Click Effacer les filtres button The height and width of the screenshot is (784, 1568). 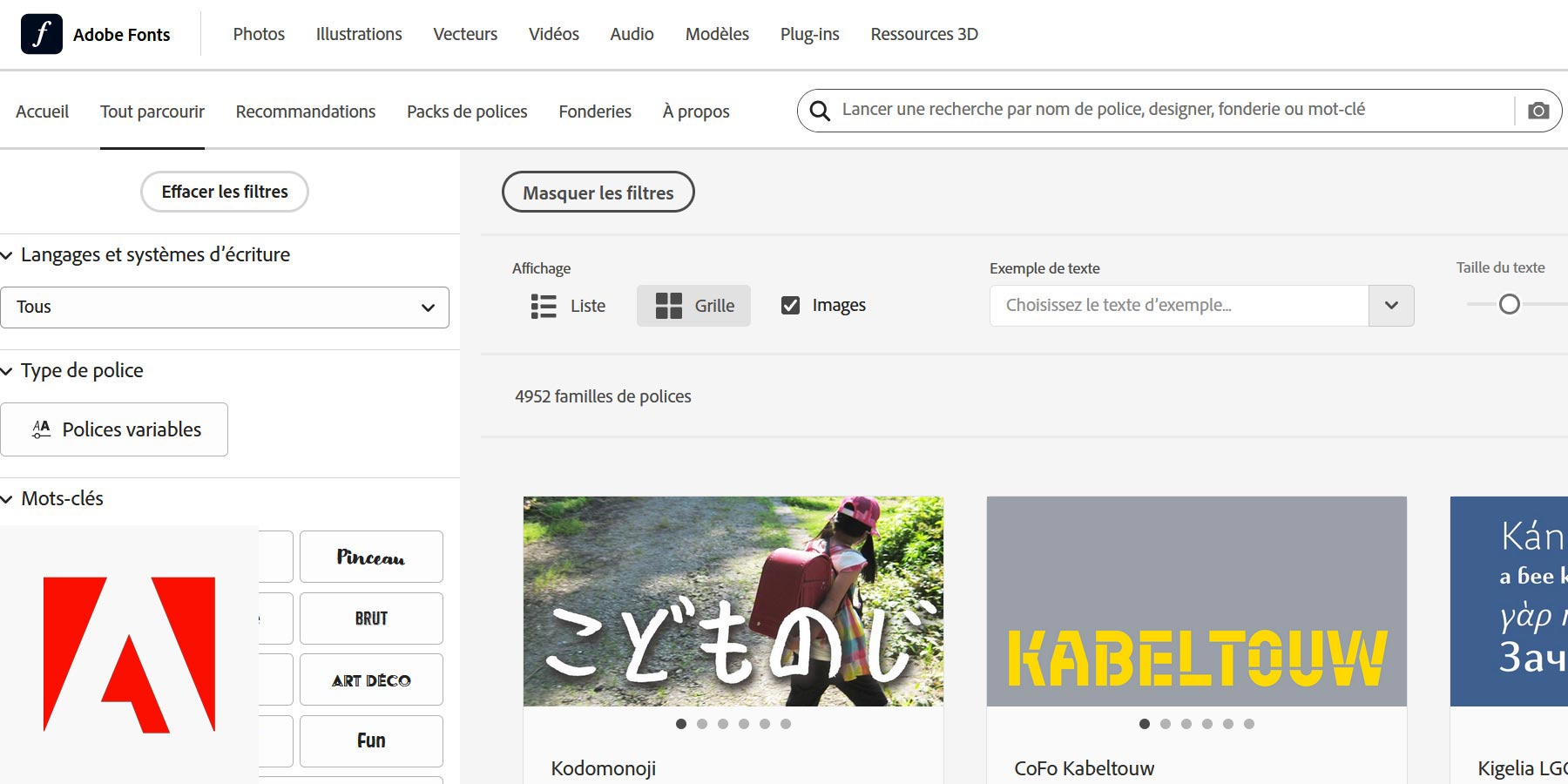225,192
